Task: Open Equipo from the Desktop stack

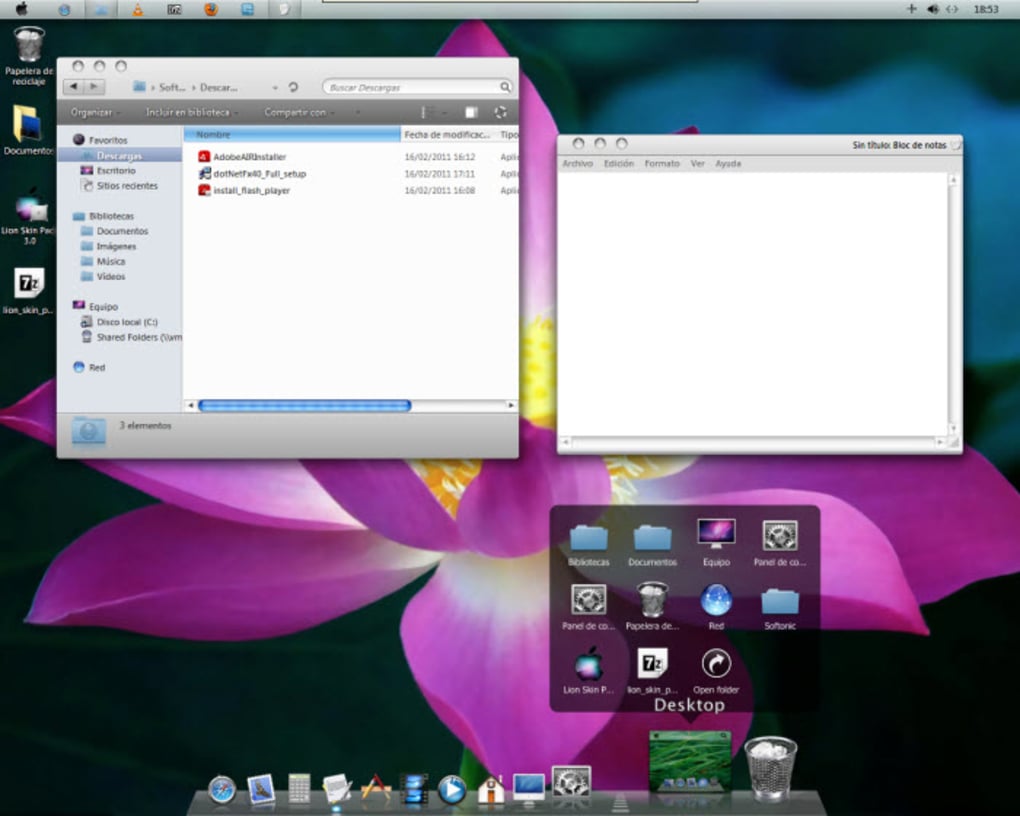Action: point(715,535)
